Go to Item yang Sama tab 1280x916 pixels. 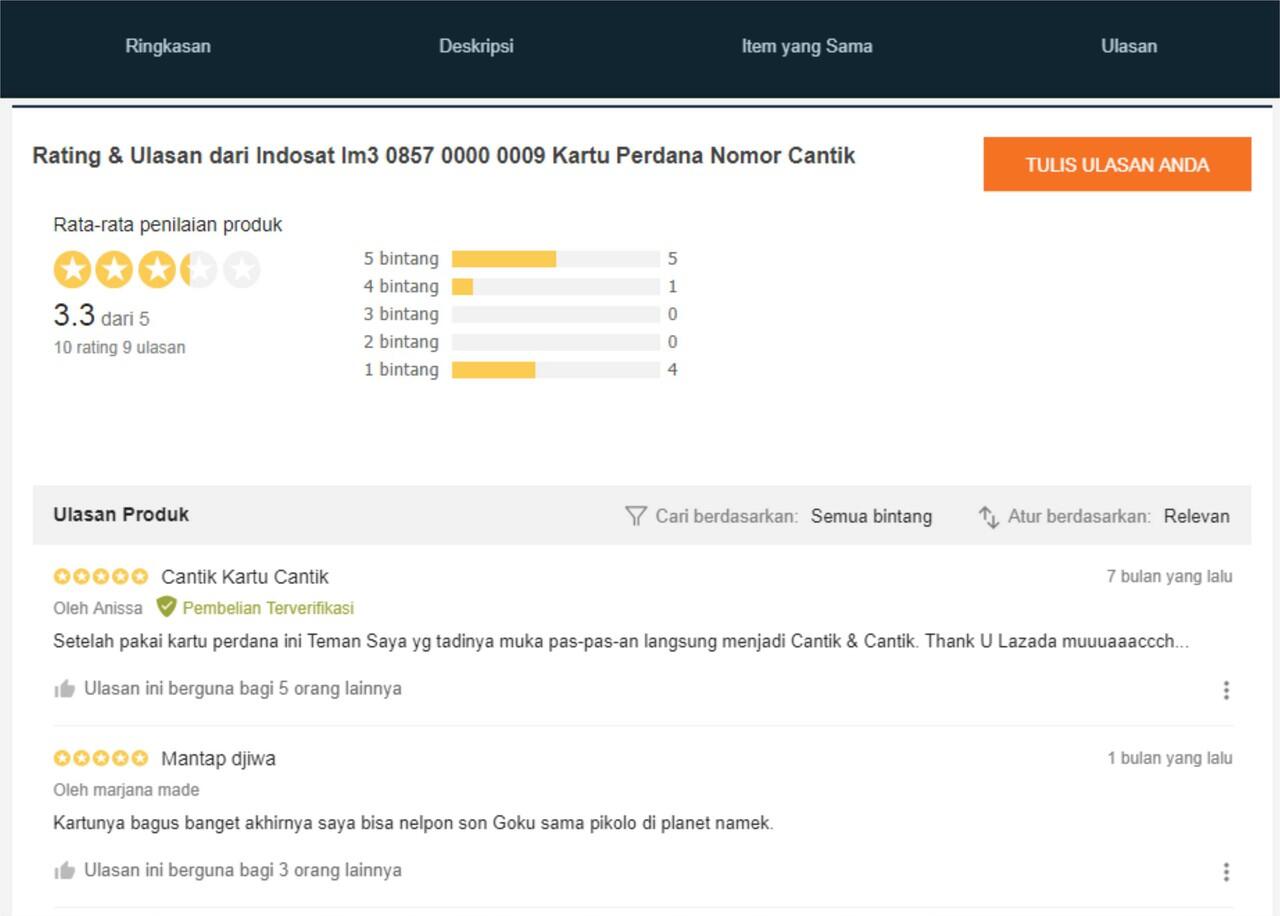[807, 46]
